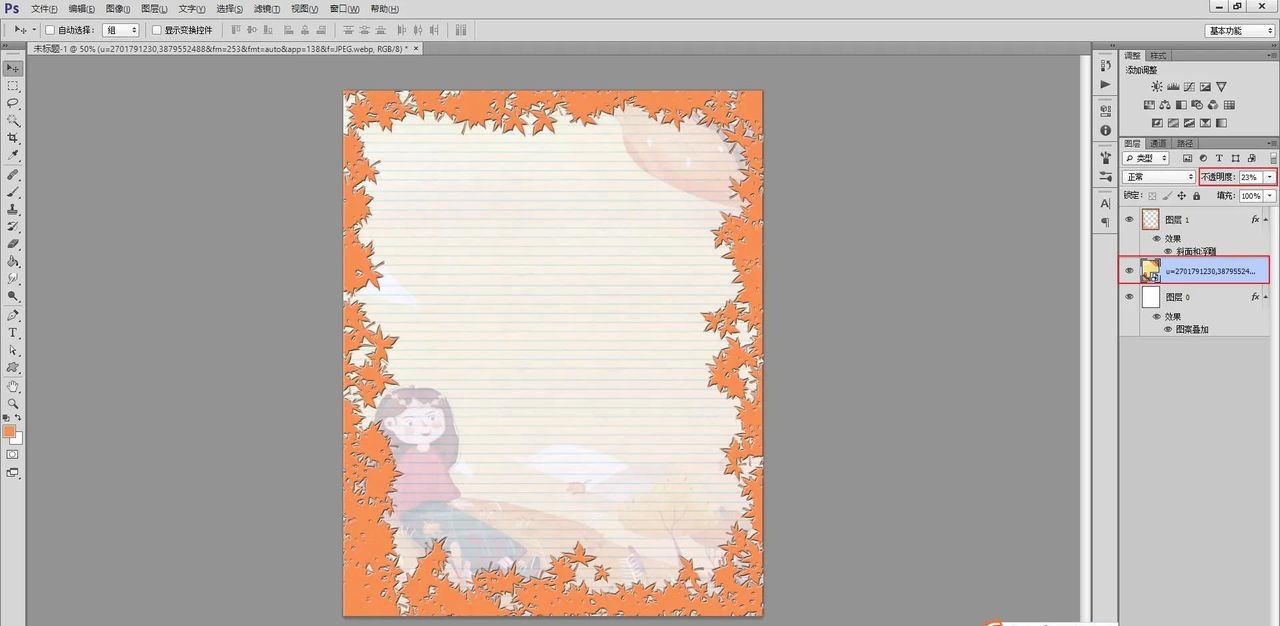Open the 滤镜 menu

(264, 9)
